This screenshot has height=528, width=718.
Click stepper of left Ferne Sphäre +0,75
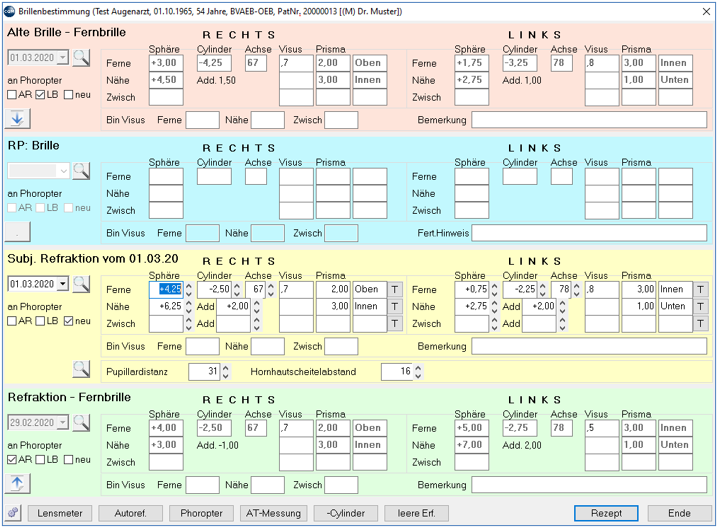tap(494, 289)
